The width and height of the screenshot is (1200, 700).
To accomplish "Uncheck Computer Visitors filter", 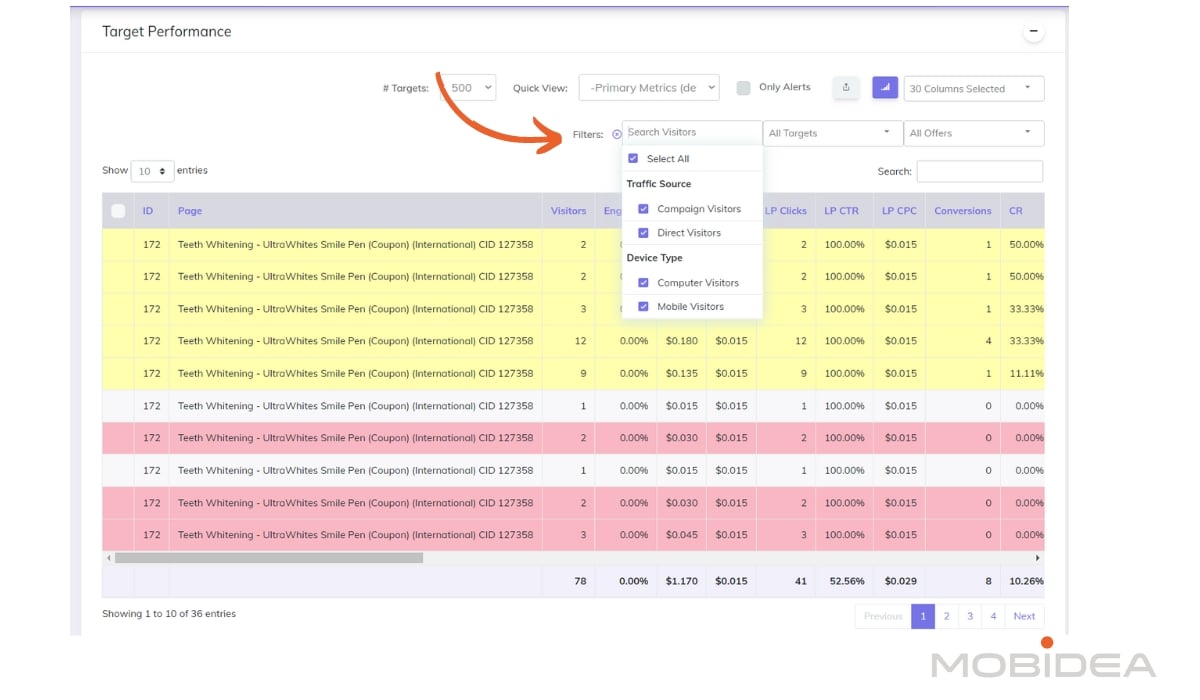I will tap(643, 283).
